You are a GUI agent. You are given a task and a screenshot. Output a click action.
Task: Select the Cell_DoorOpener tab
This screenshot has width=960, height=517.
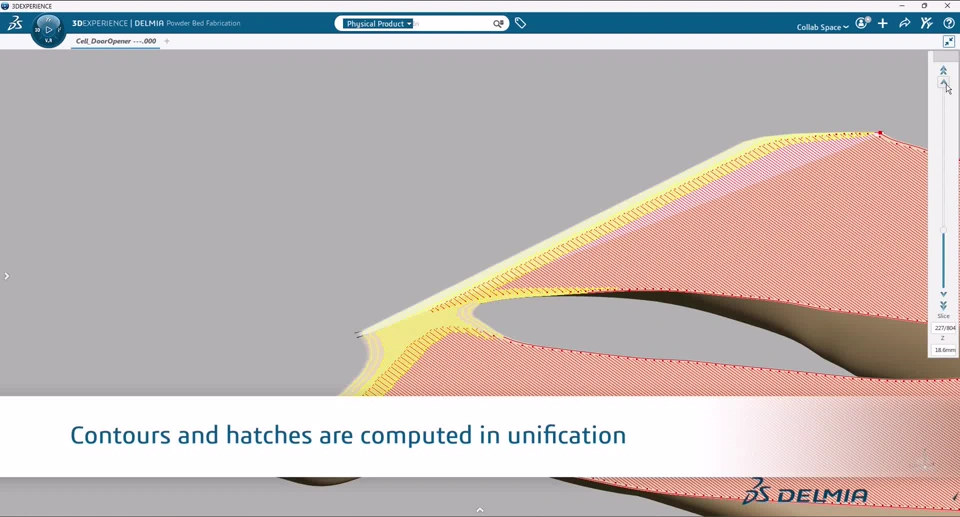pyautogui.click(x=116, y=41)
